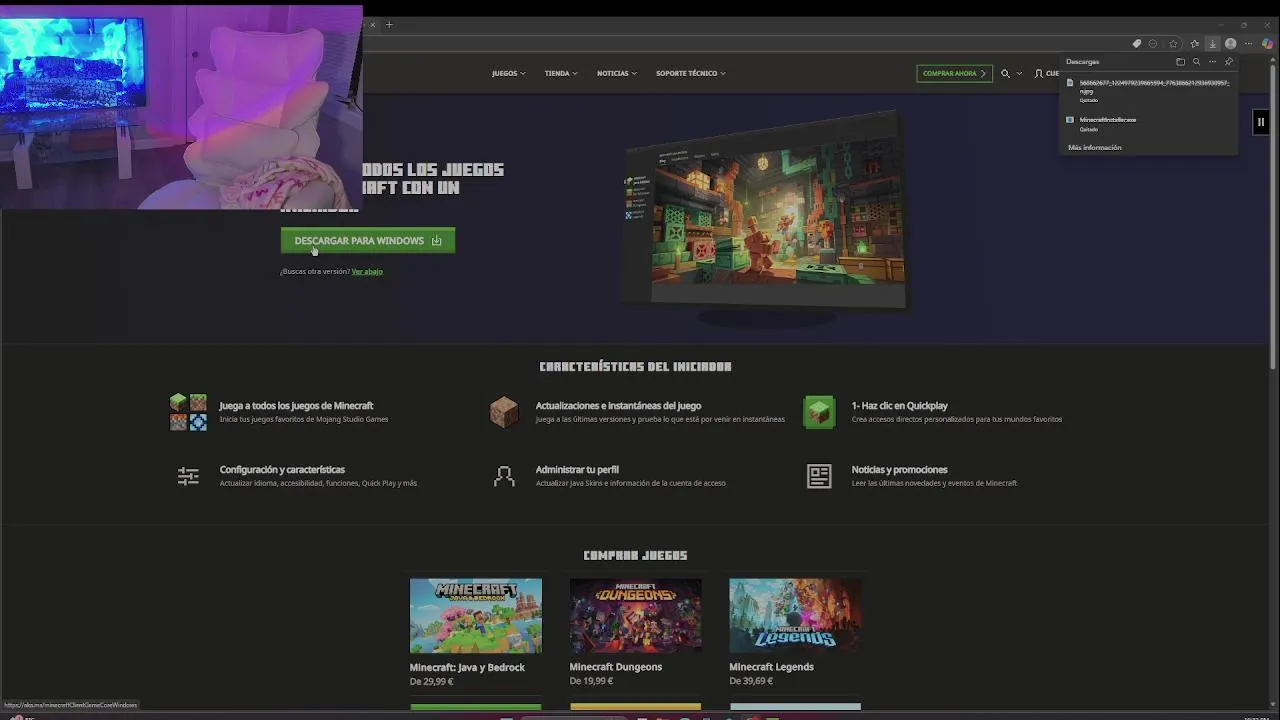Click the Minecraft game blocks icon

pyautogui.click(x=188, y=412)
